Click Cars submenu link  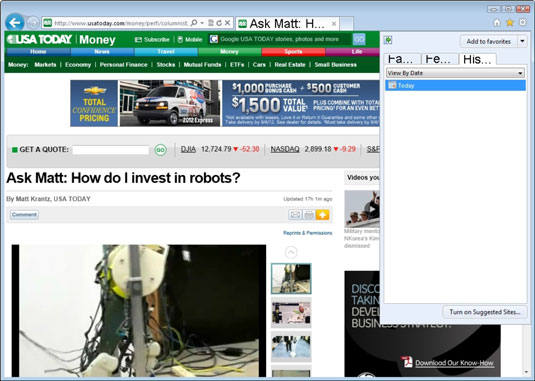[x=259, y=65]
